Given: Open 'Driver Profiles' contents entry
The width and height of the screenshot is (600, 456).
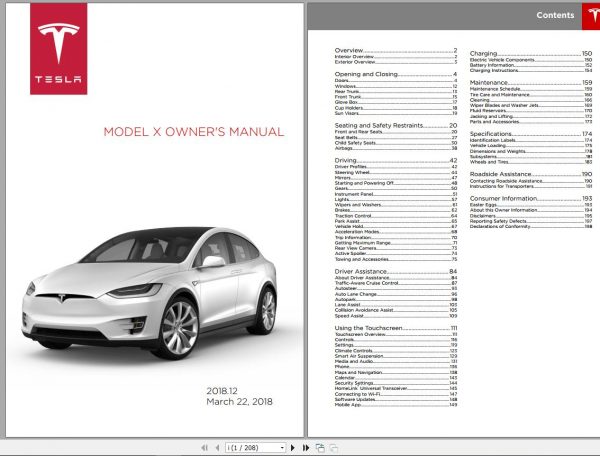Looking at the screenshot, I should [396, 167].
